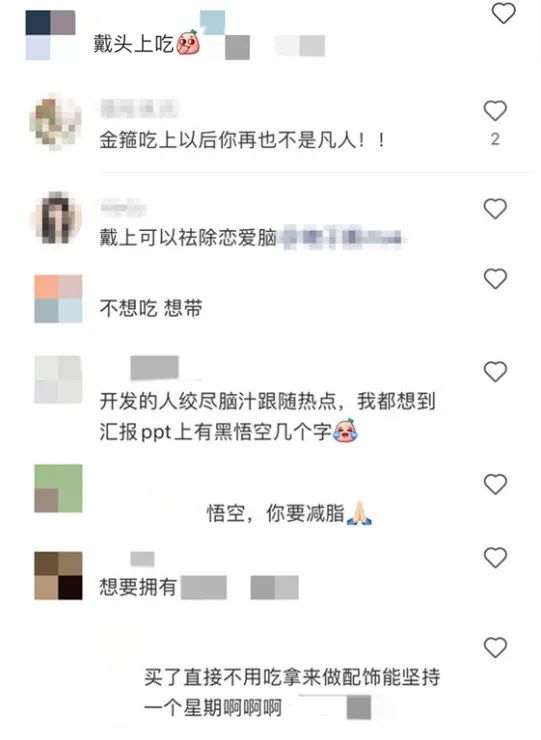This screenshot has width=541, height=740.
Task: Open the green avatar beside '悟空，你要减脂'
Action: [x=58, y=488]
